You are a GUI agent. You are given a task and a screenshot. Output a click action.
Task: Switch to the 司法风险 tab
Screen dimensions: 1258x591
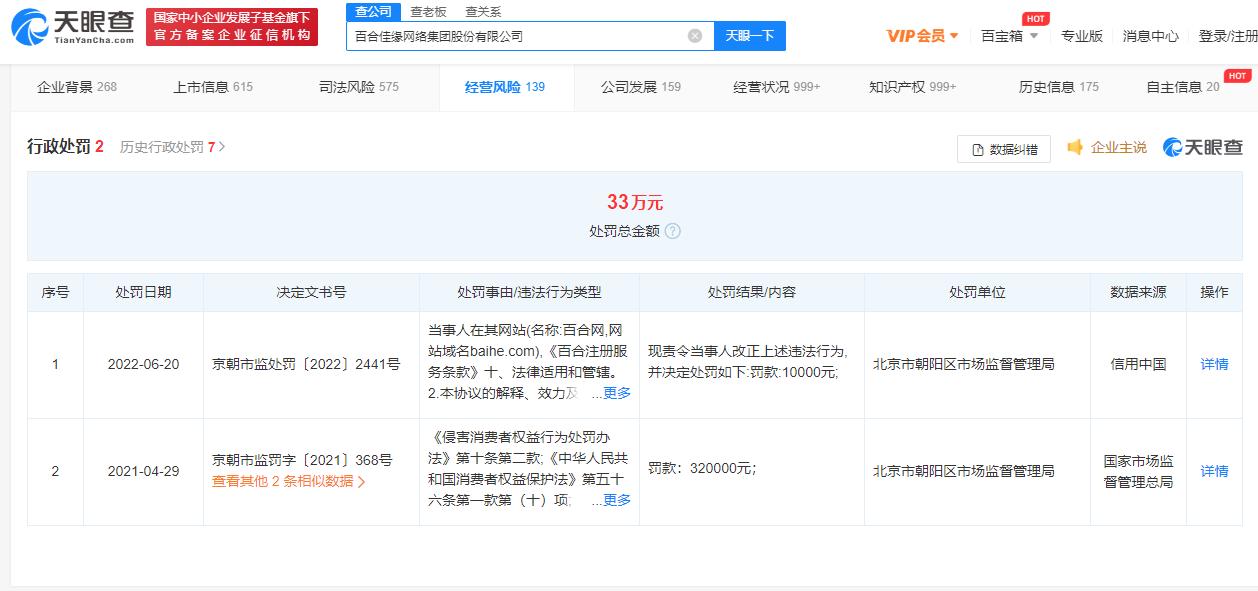click(x=358, y=87)
